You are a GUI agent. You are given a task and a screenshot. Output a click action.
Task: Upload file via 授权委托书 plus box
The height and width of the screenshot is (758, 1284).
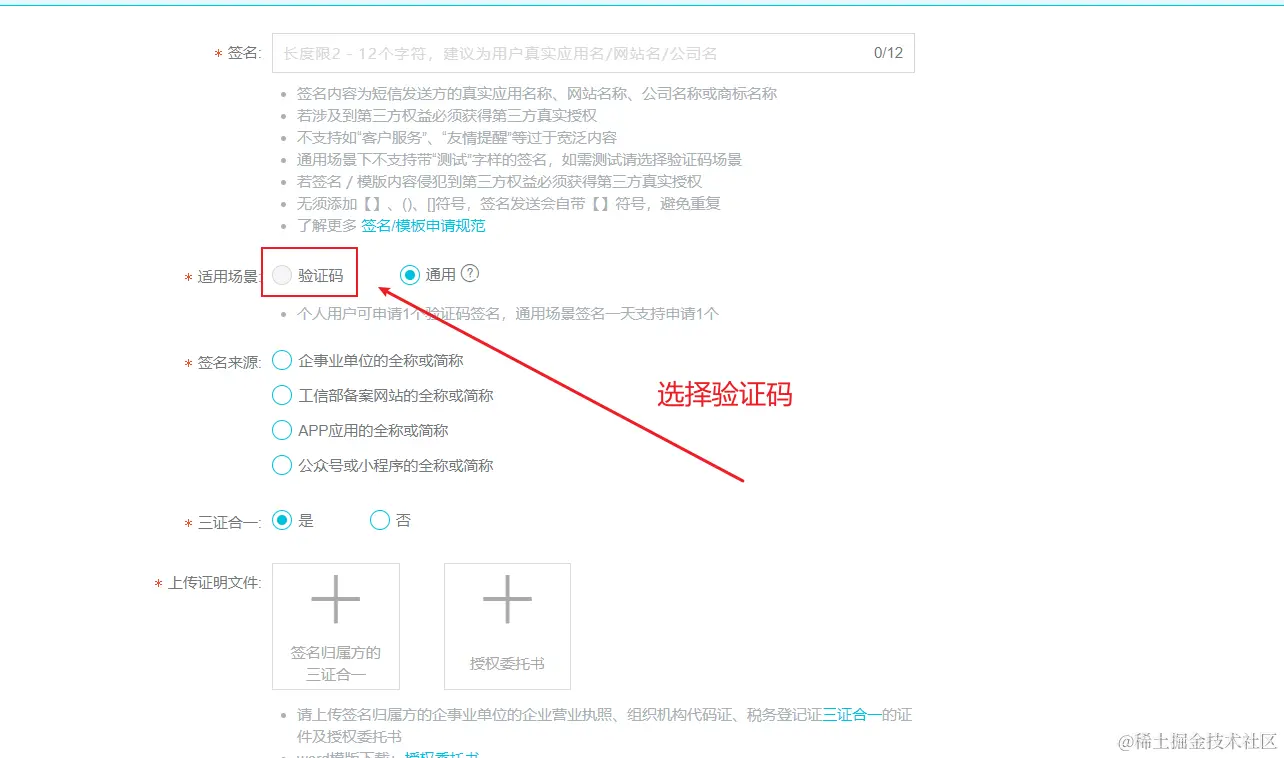click(507, 626)
